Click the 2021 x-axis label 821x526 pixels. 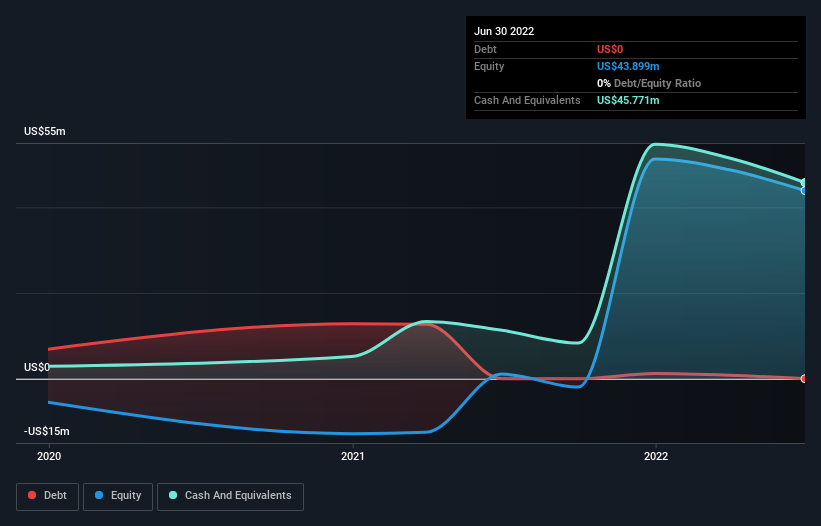click(353, 456)
